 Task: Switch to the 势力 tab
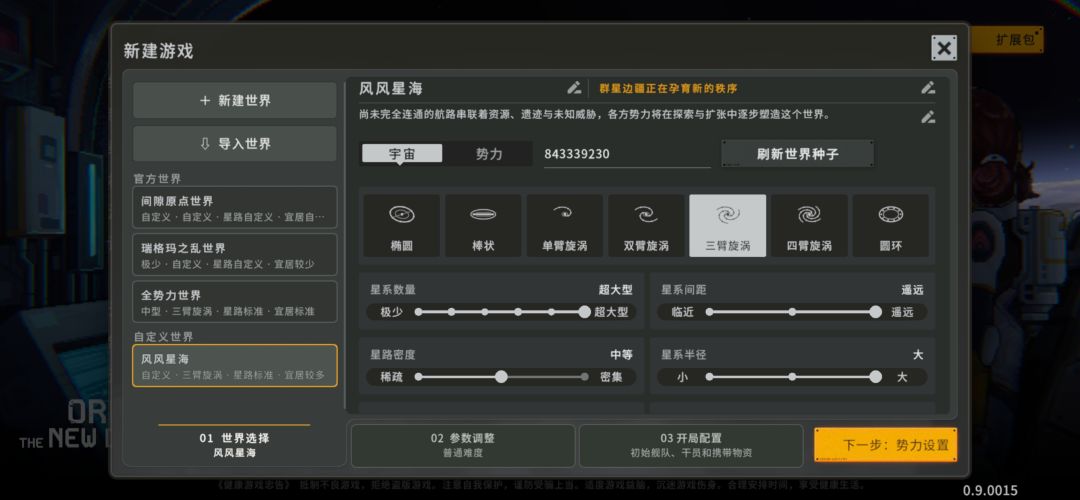pyautogui.click(x=489, y=154)
